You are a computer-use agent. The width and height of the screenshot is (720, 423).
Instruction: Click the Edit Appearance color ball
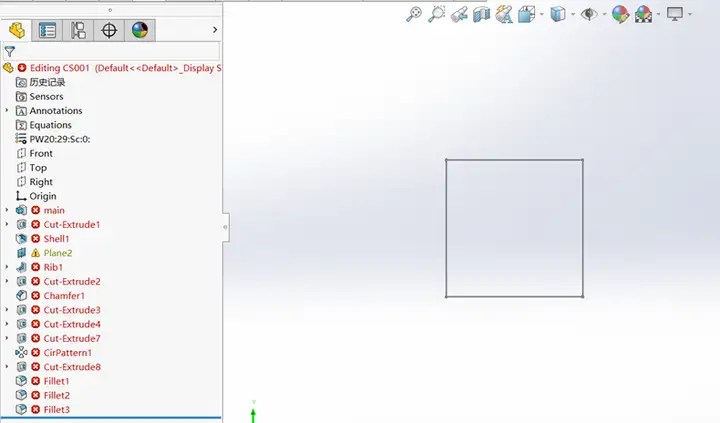click(620, 14)
